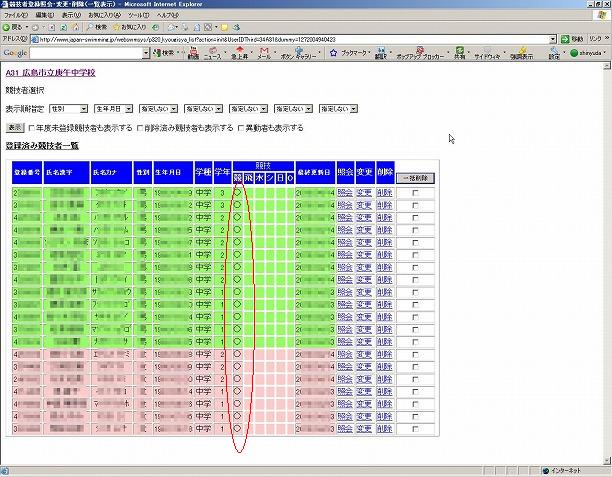Click 削除 link in the last pink row
This screenshot has width=612, height=477.
(384, 429)
